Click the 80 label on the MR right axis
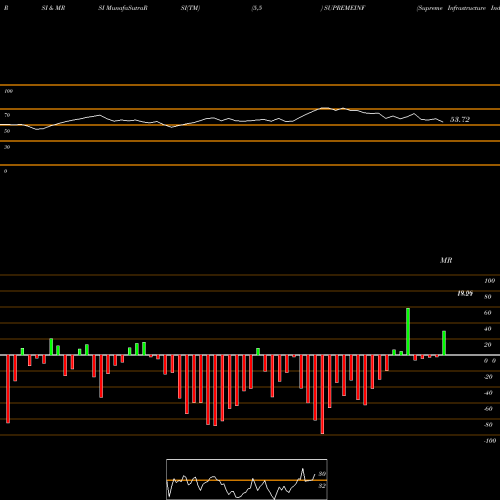 488,297
